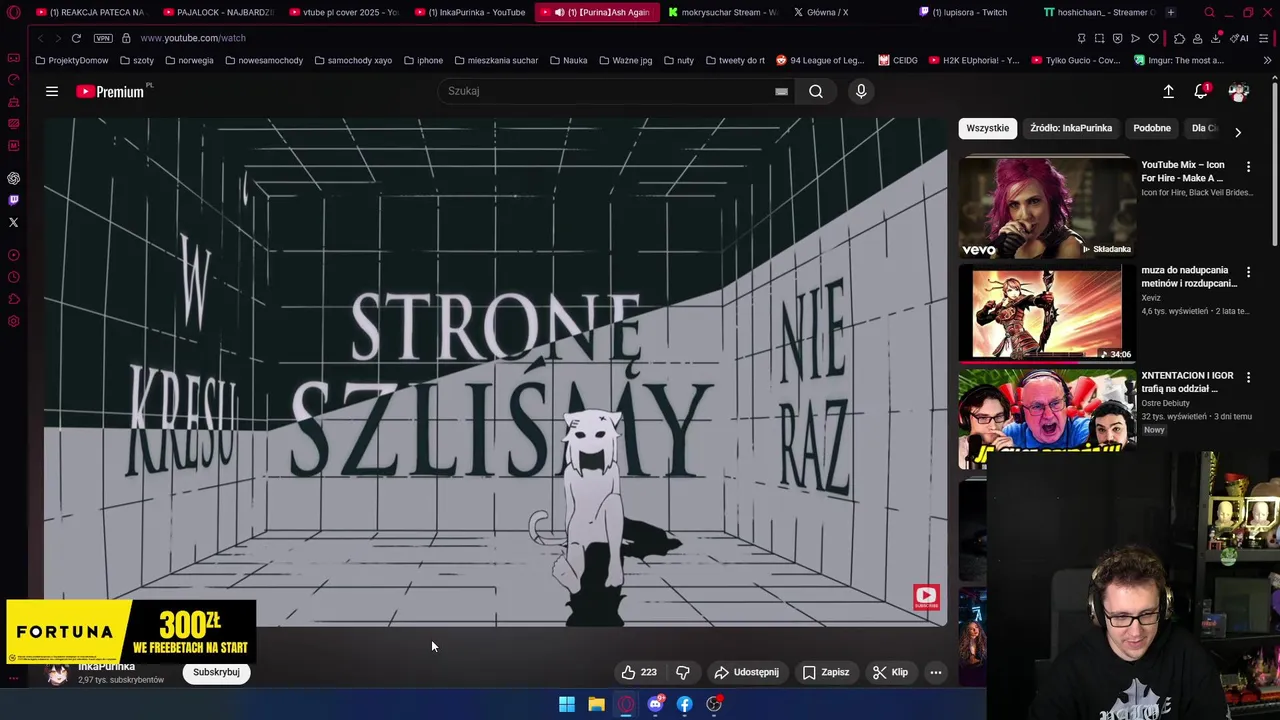Open more actions three-dot button under video
Image resolution: width=1280 pixels, height=720 pixels.
click(936, 672)
